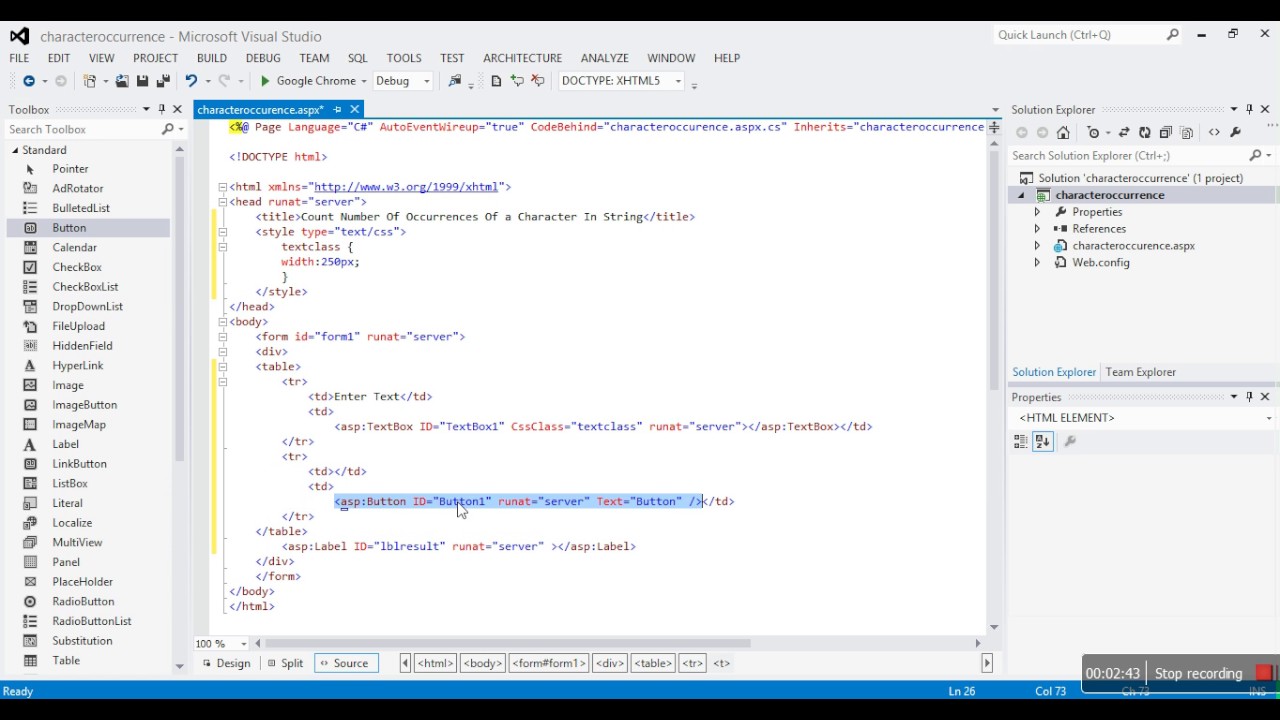Click the Quick Launch search icon
The height and width of the screenshot is (720, 1280).
(1172, 35)
